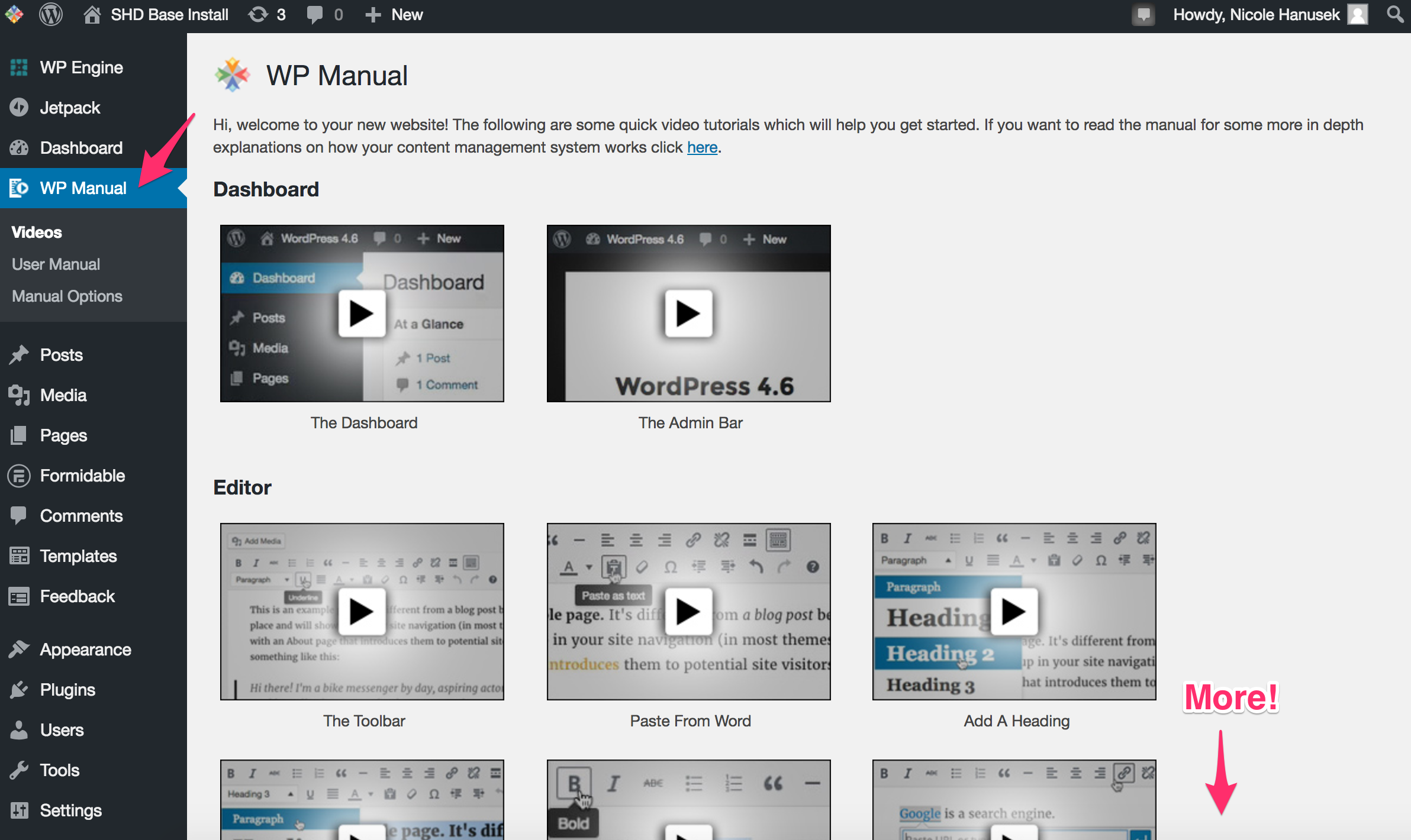Open Plugins from the sidebar
The image size is (1411, 840).
pyautogui.click(x=67, y=690)
